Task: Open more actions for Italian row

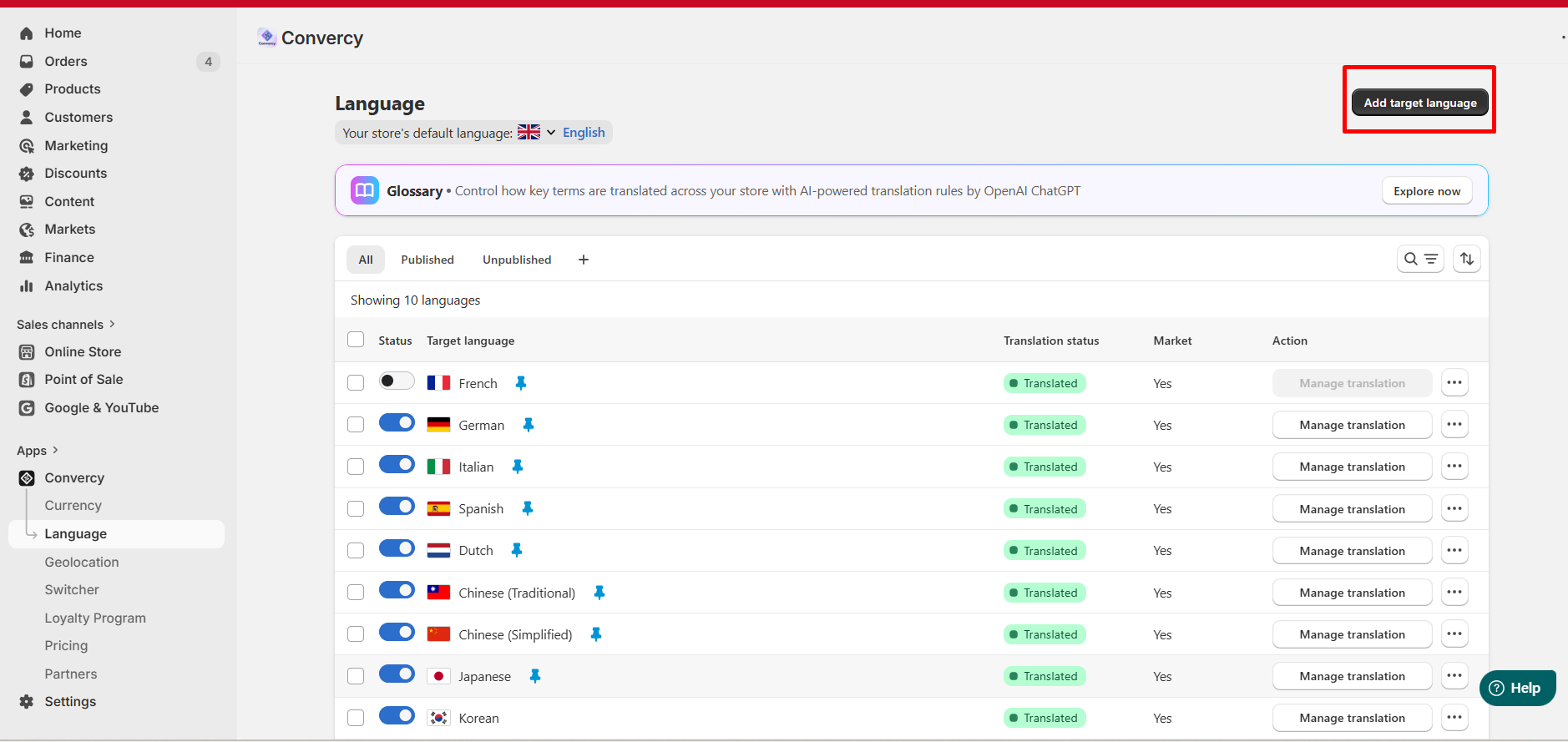Action: tap(1454, 467)
